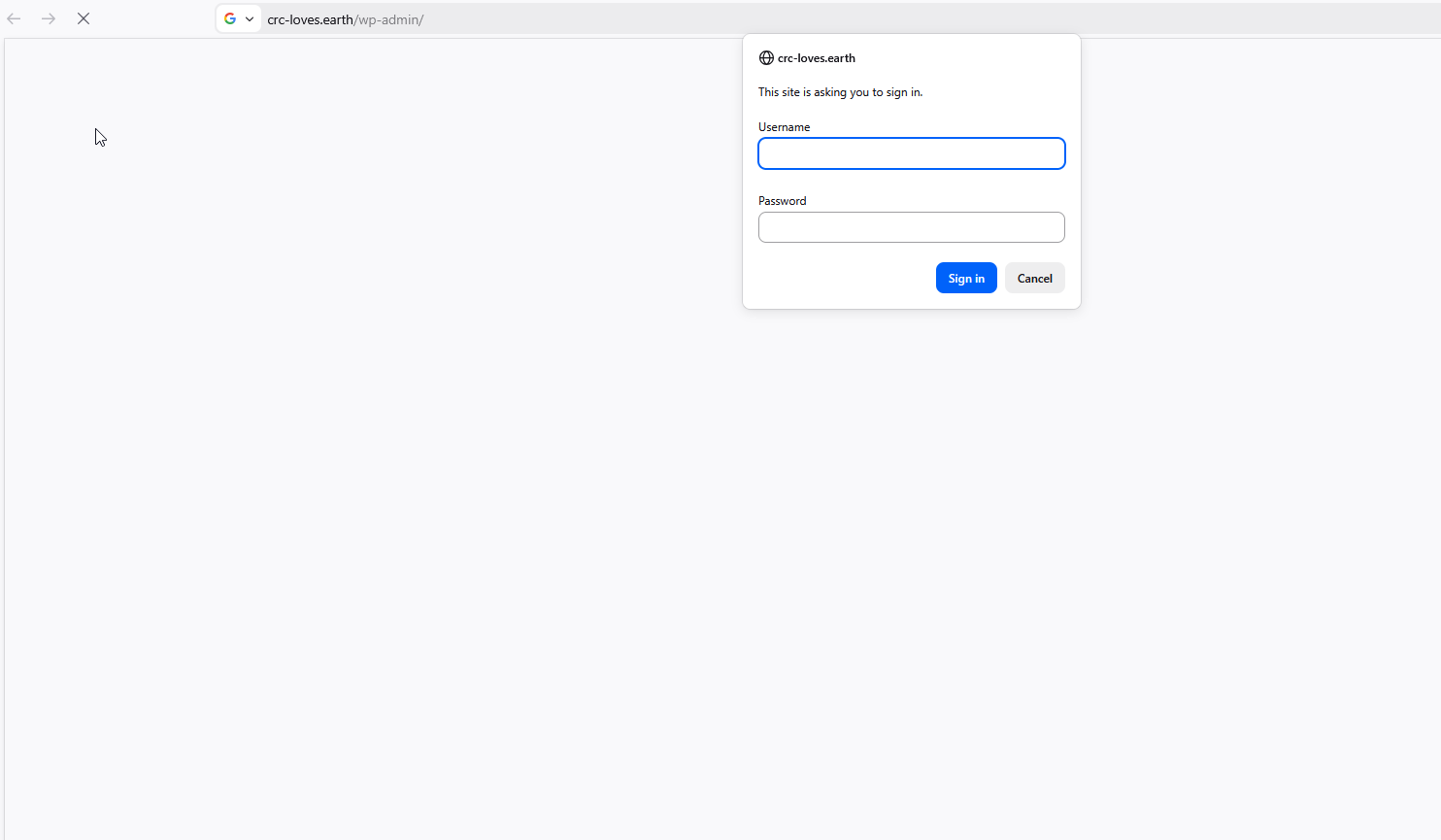The image size is (1441, 840).
Task: Click the crc-loves.earth domain in the address bar
Action: click(x=311, y=19)
